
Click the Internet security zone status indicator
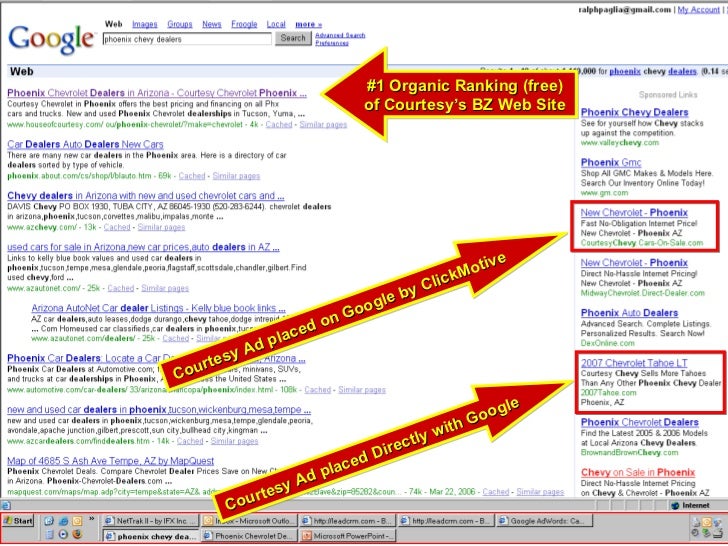point(690,506)
